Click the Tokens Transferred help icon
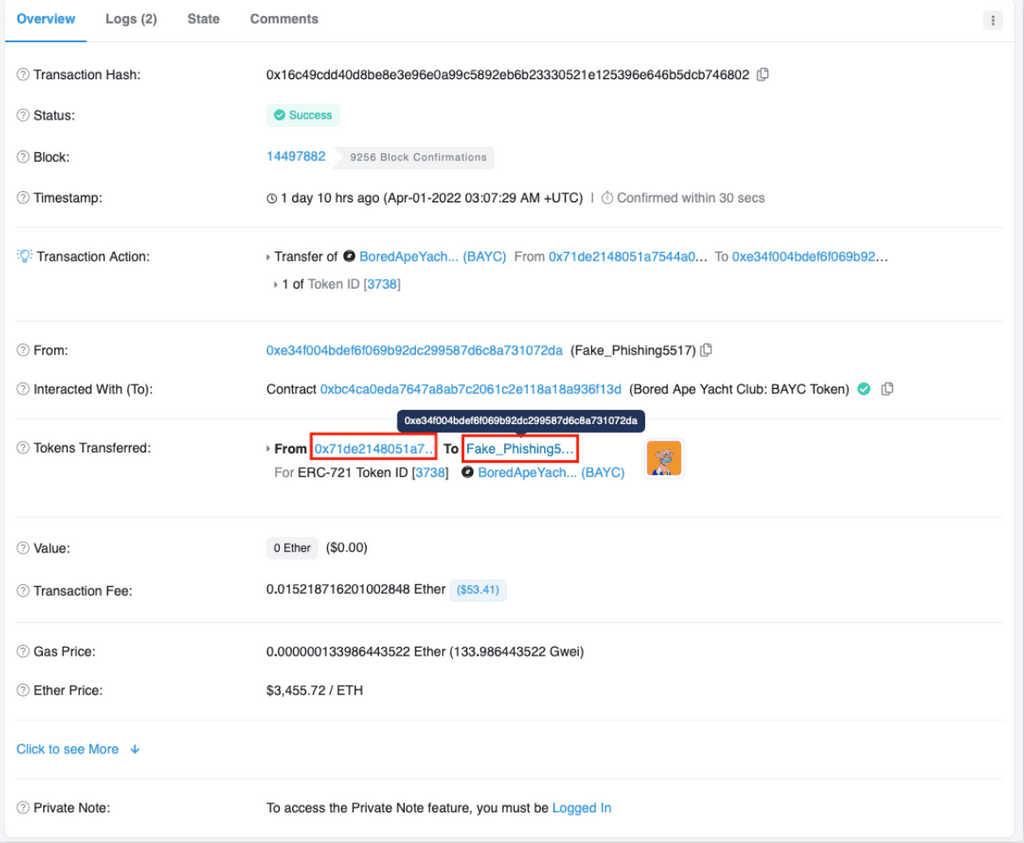The height and width of the screenshot is (843, 1024). coord(23,448)
